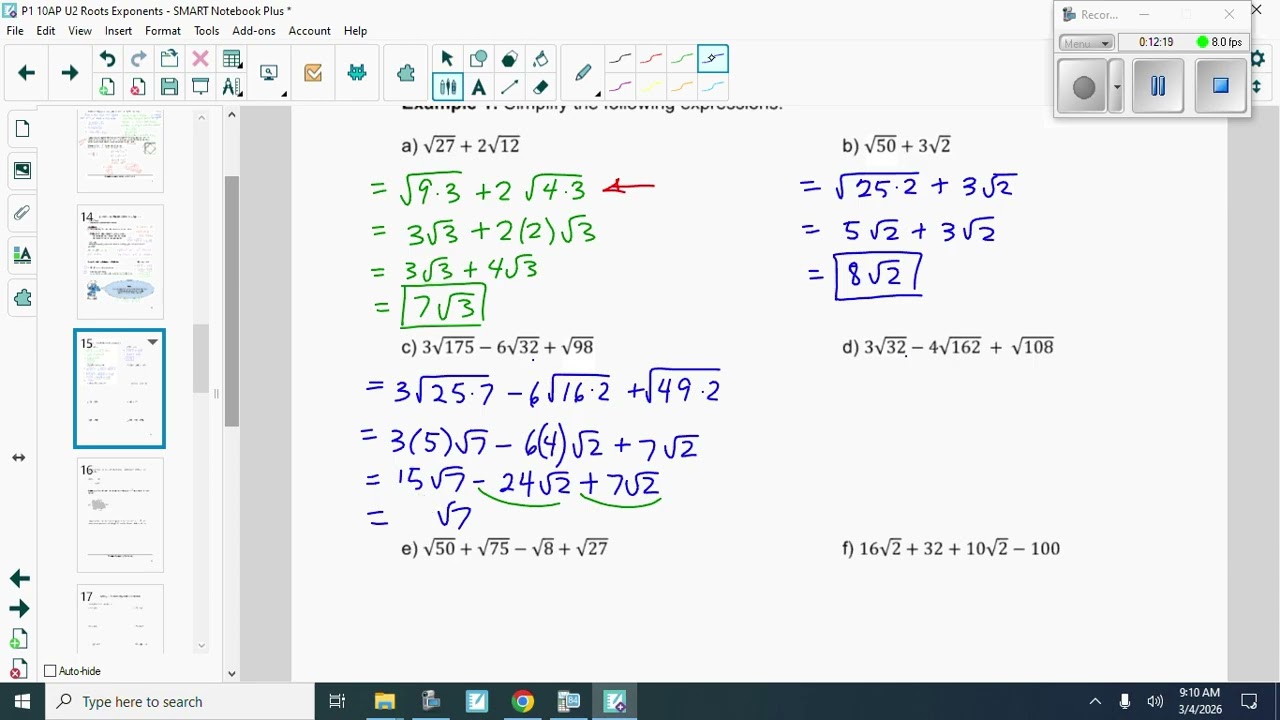The image size is (1280, 720).
Task: Open a file with the folder icon
Action: pyautogui.click(x=169, y=59)
